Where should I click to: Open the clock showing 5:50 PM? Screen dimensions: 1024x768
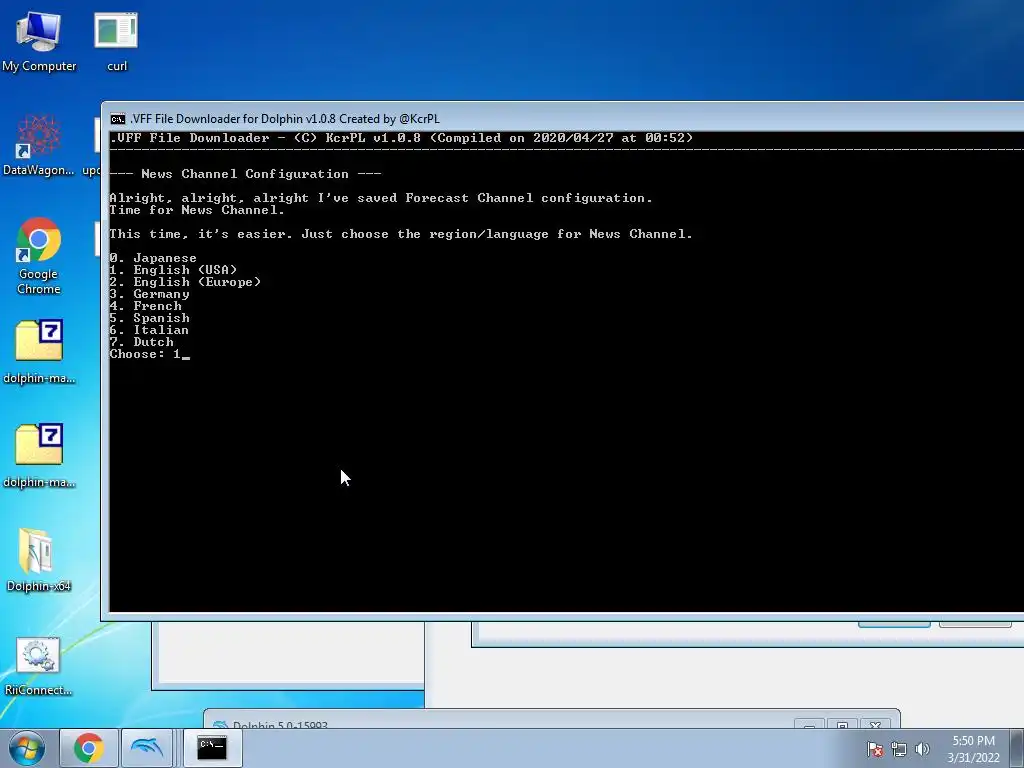click(973, 749)
